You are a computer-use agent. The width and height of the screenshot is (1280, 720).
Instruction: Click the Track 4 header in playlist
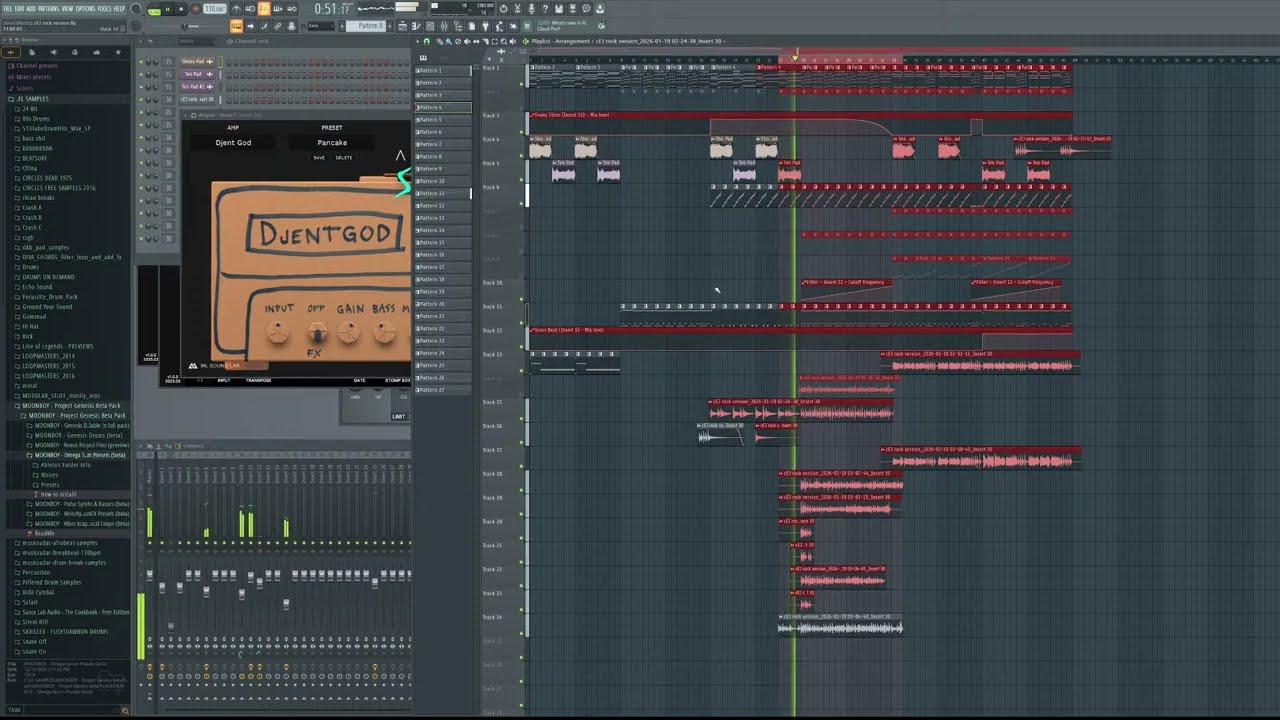point(502,147)
